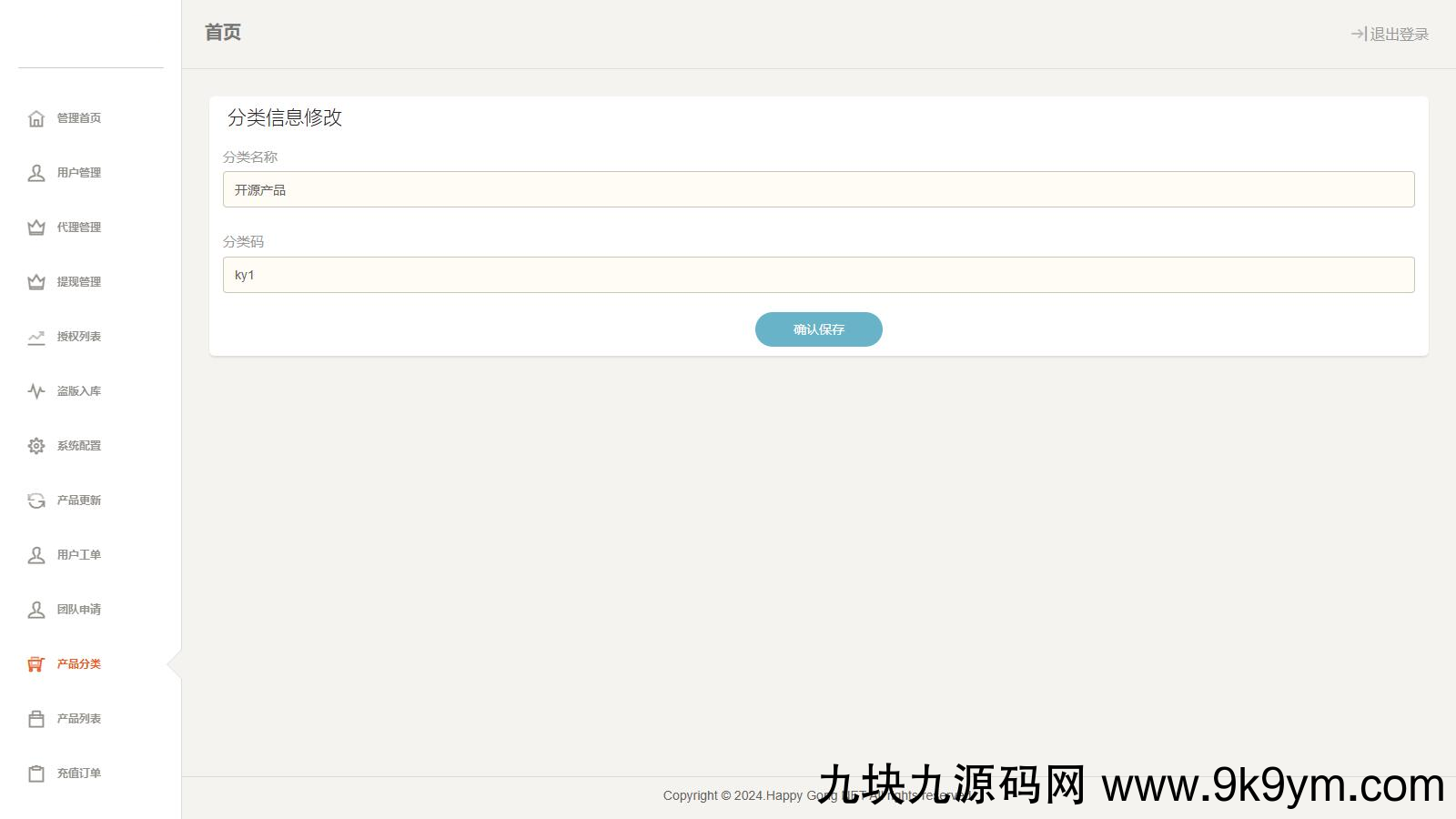
Task: Select the 产品列表 sidebar entry
Action: [78, 719]
